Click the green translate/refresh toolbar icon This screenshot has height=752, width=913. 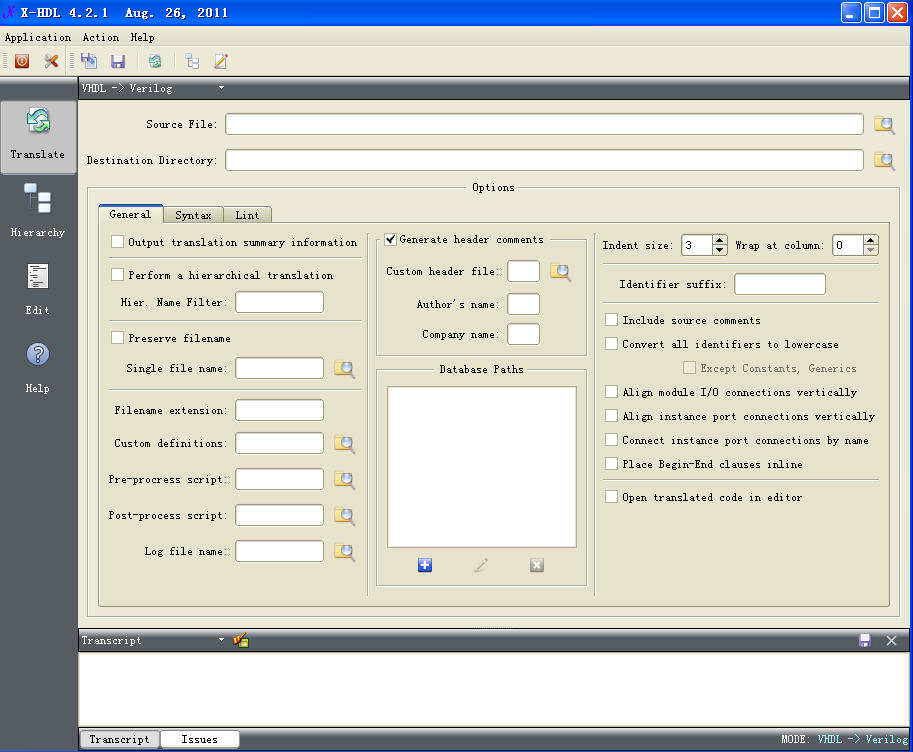tap(155, 61)
